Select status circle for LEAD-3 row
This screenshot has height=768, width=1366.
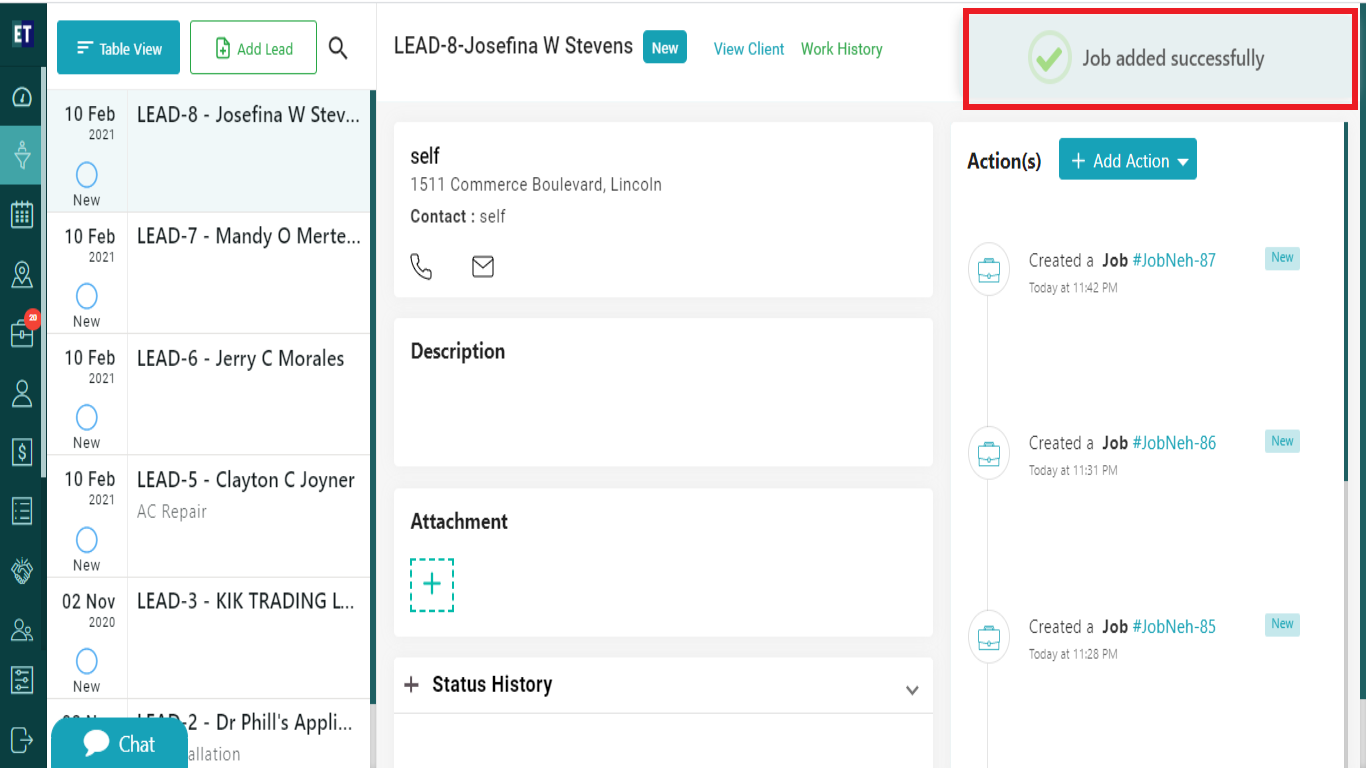point(87,661)
